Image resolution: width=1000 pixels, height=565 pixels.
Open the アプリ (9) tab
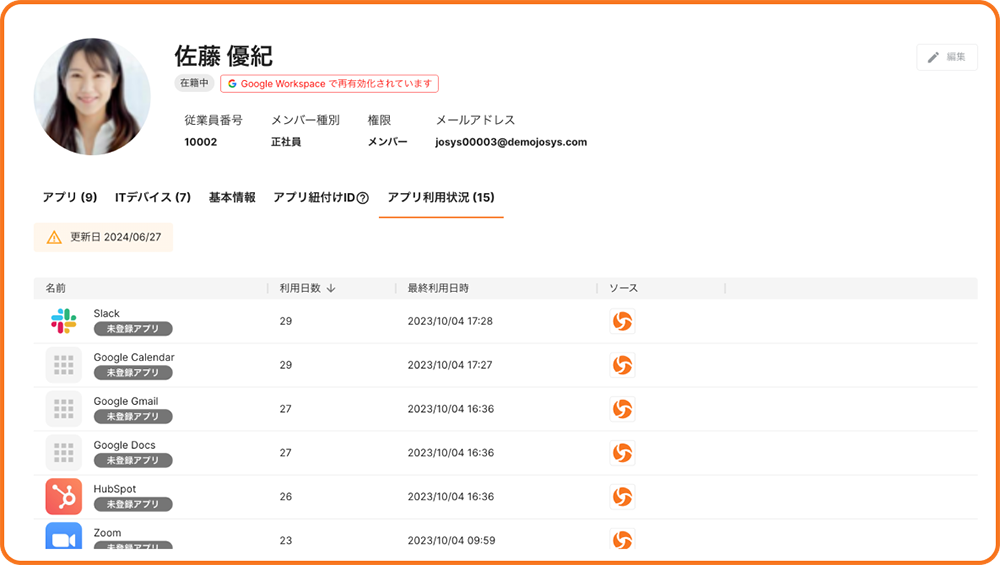pos(69,197)
